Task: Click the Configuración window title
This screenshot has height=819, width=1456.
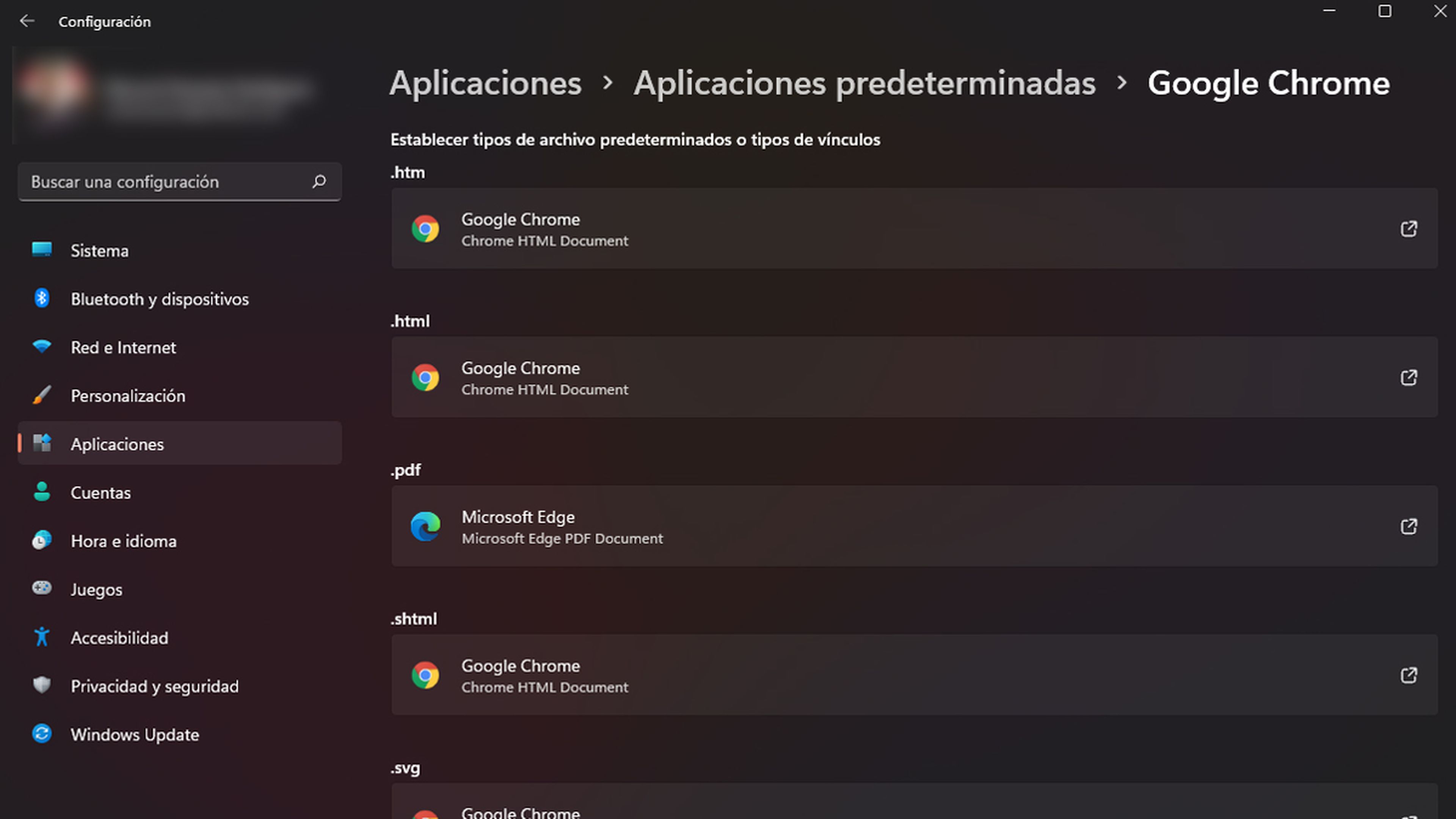Action: 105,22
